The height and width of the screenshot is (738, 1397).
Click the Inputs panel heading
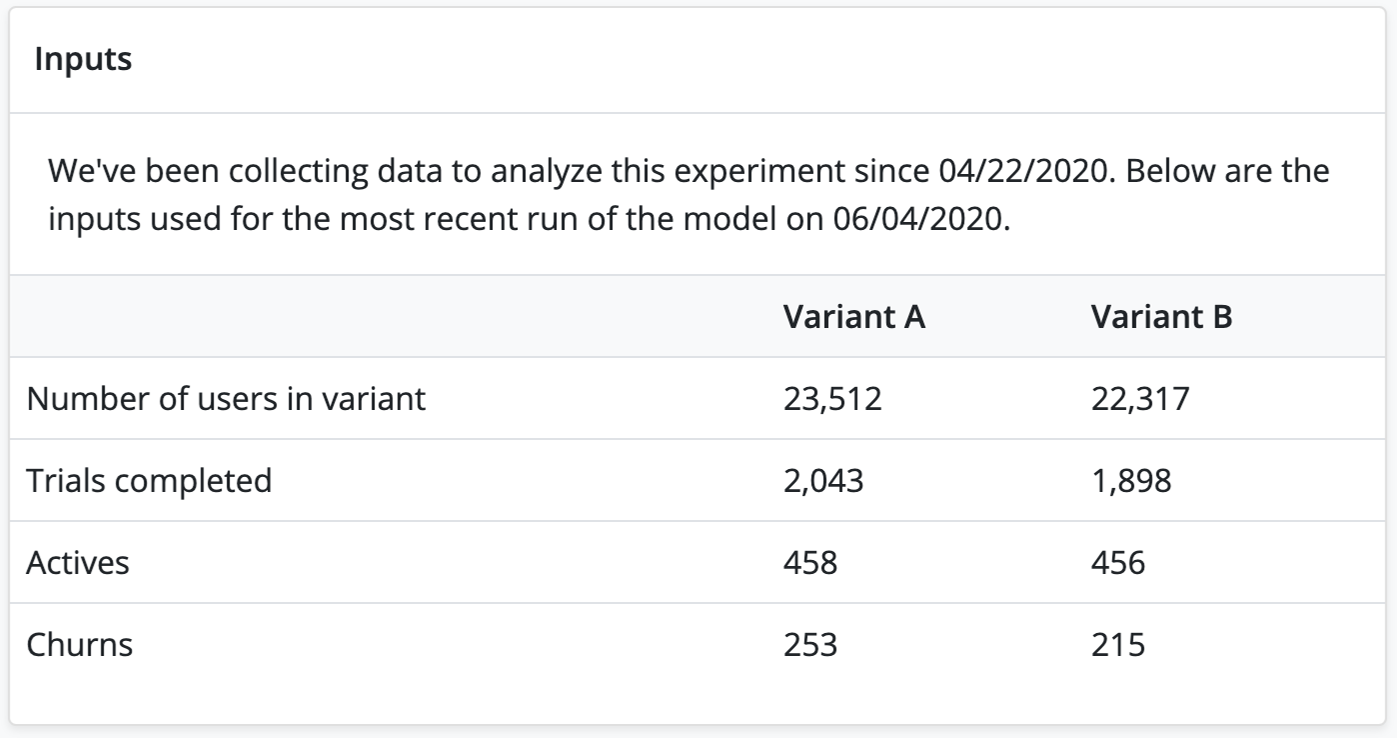[82, 60]
